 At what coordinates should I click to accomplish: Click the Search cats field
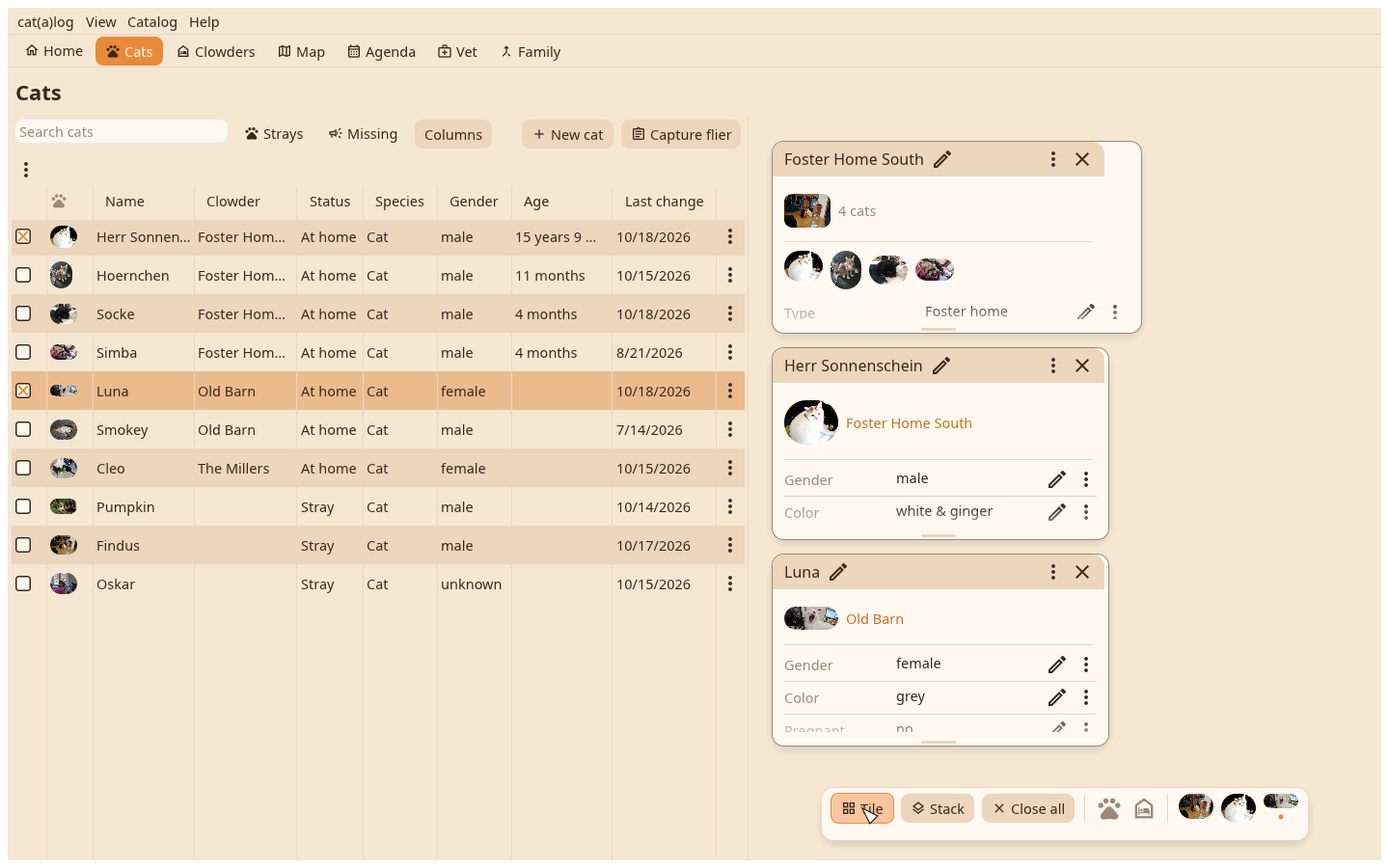coord(122,132)
